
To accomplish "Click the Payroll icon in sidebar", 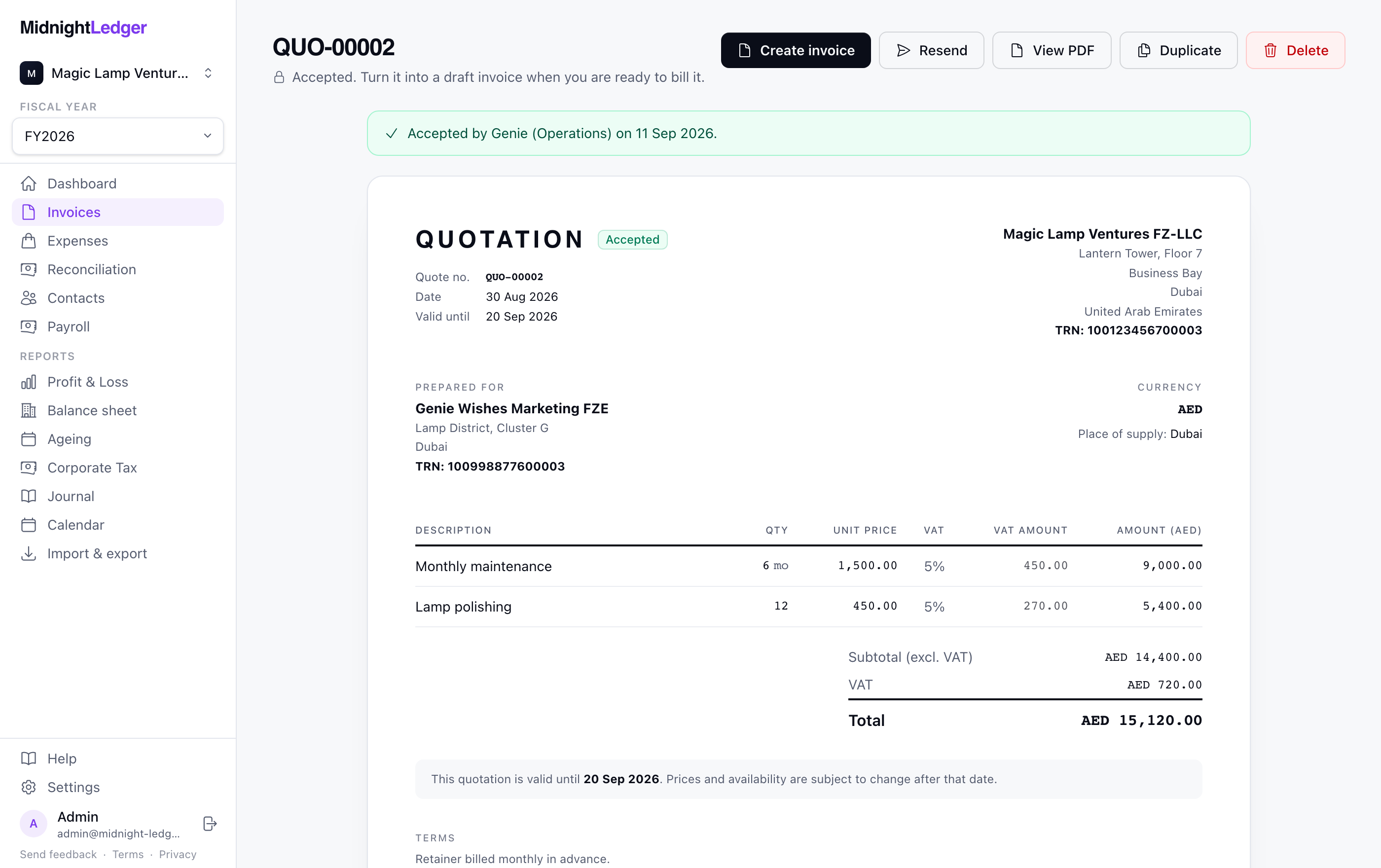I will pos(29,327).
